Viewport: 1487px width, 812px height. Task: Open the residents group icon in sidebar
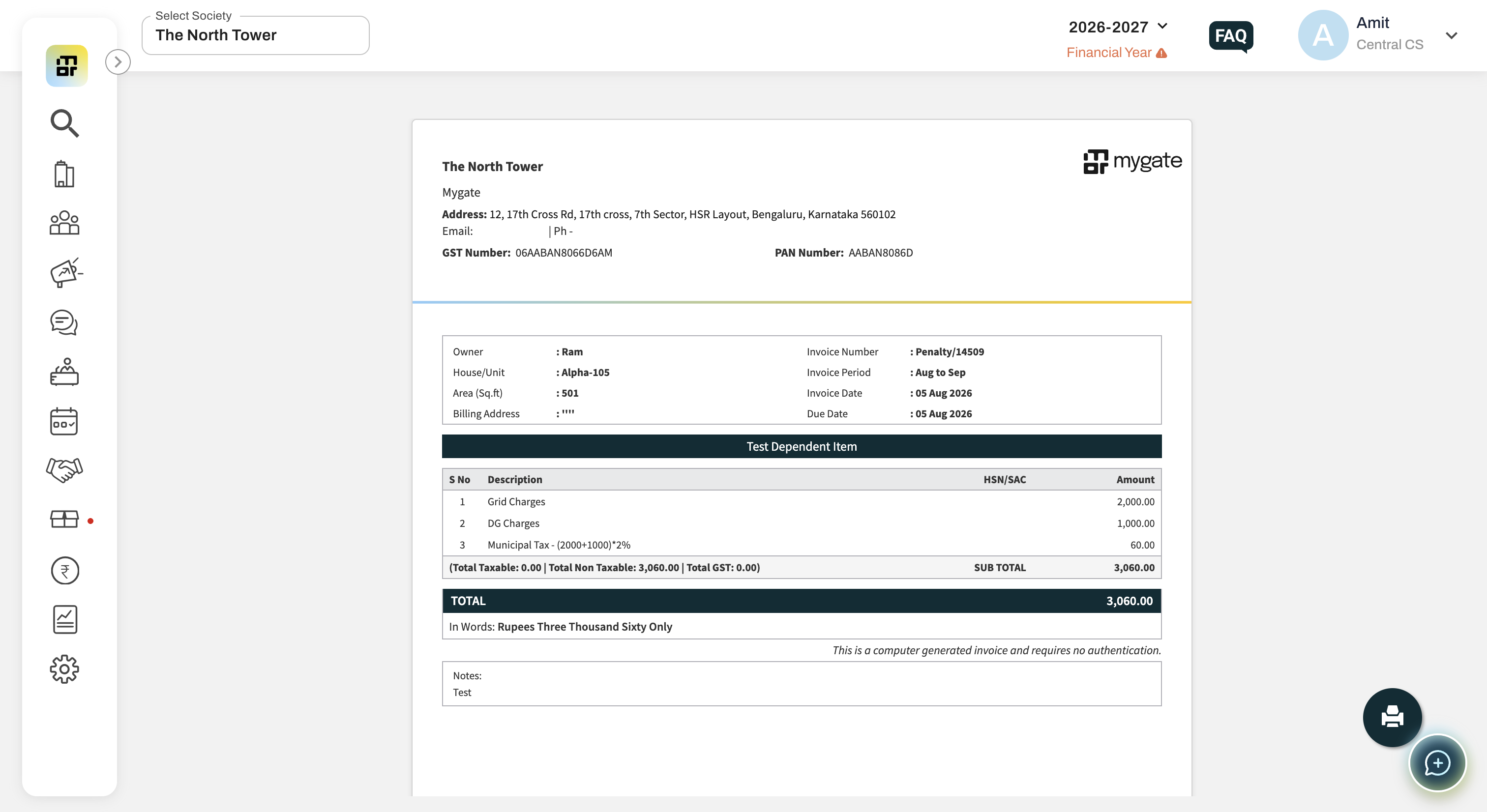tap(64, 223)
